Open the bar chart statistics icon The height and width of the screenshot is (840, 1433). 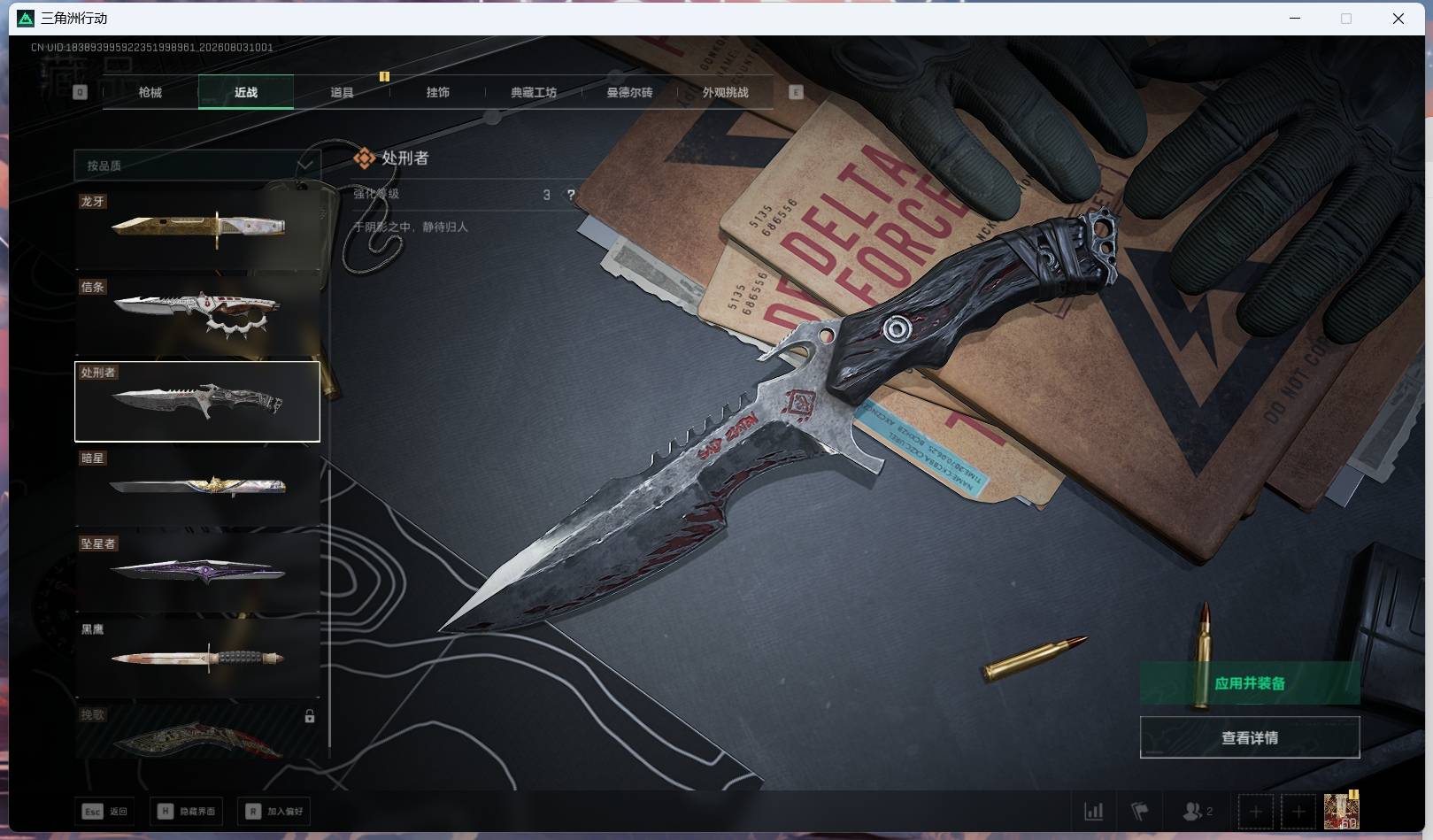1094,811
